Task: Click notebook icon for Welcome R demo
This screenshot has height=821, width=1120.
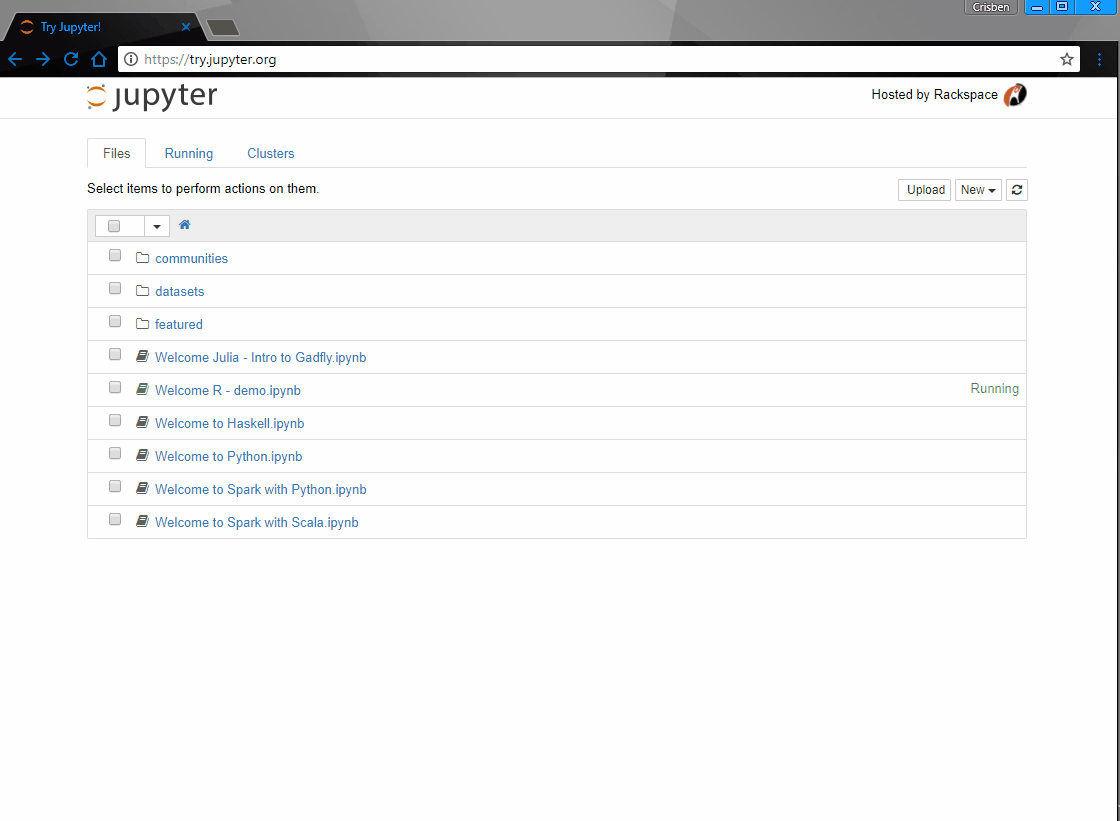Action: tap(142, 389)
